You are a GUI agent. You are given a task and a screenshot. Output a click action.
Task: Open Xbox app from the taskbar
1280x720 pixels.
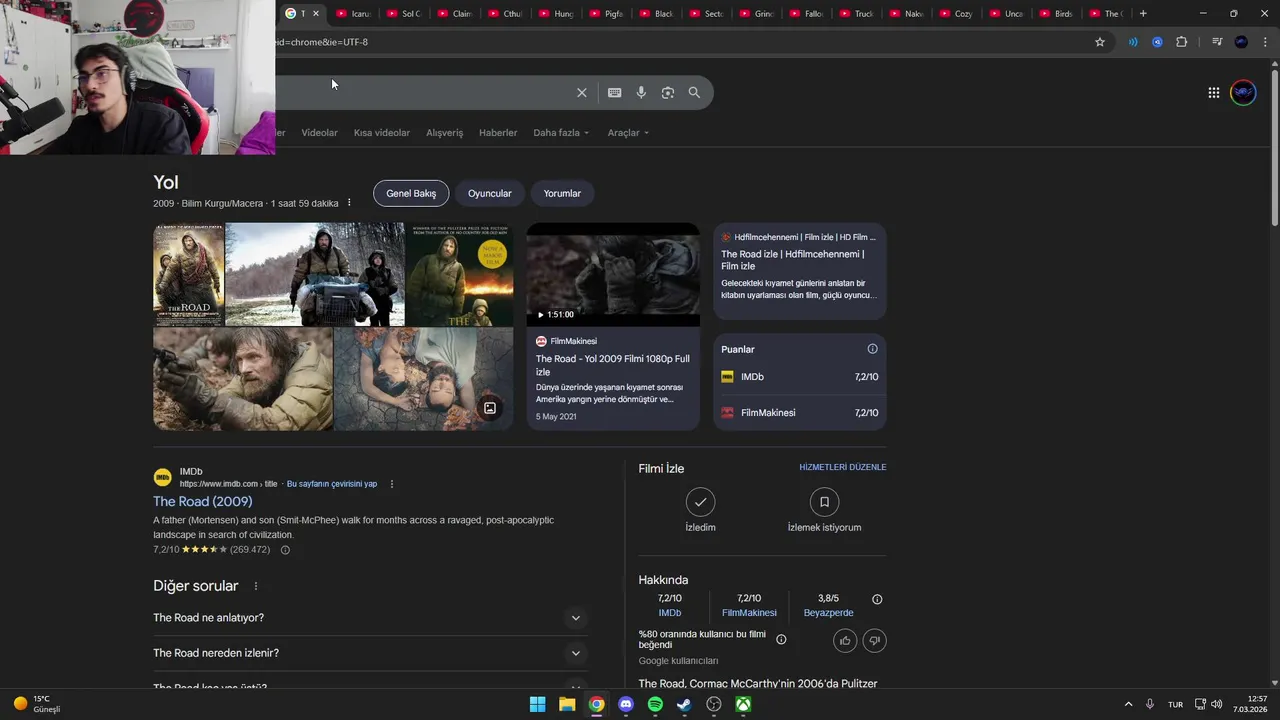[743, 704]
